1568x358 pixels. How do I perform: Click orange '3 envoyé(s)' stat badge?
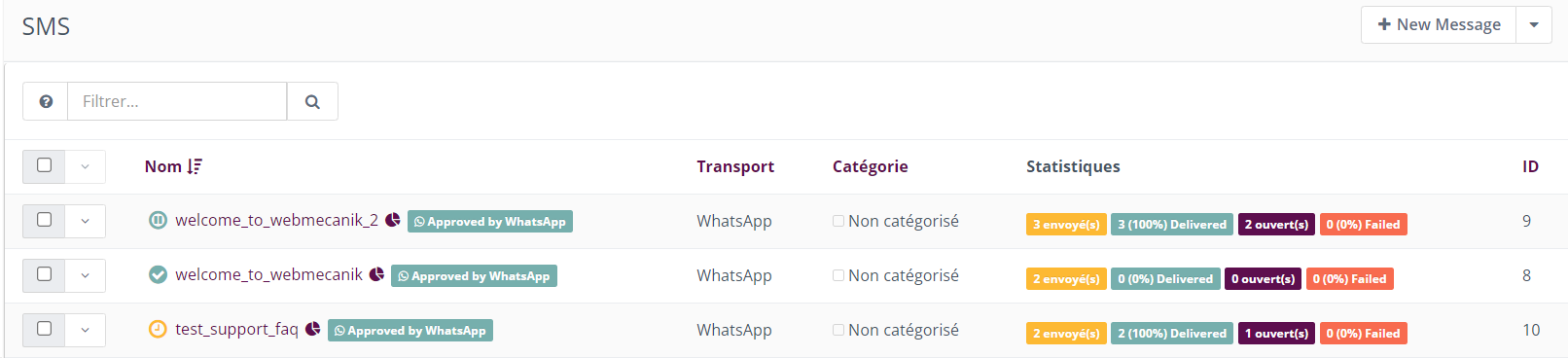click(x=1066, y=225)
